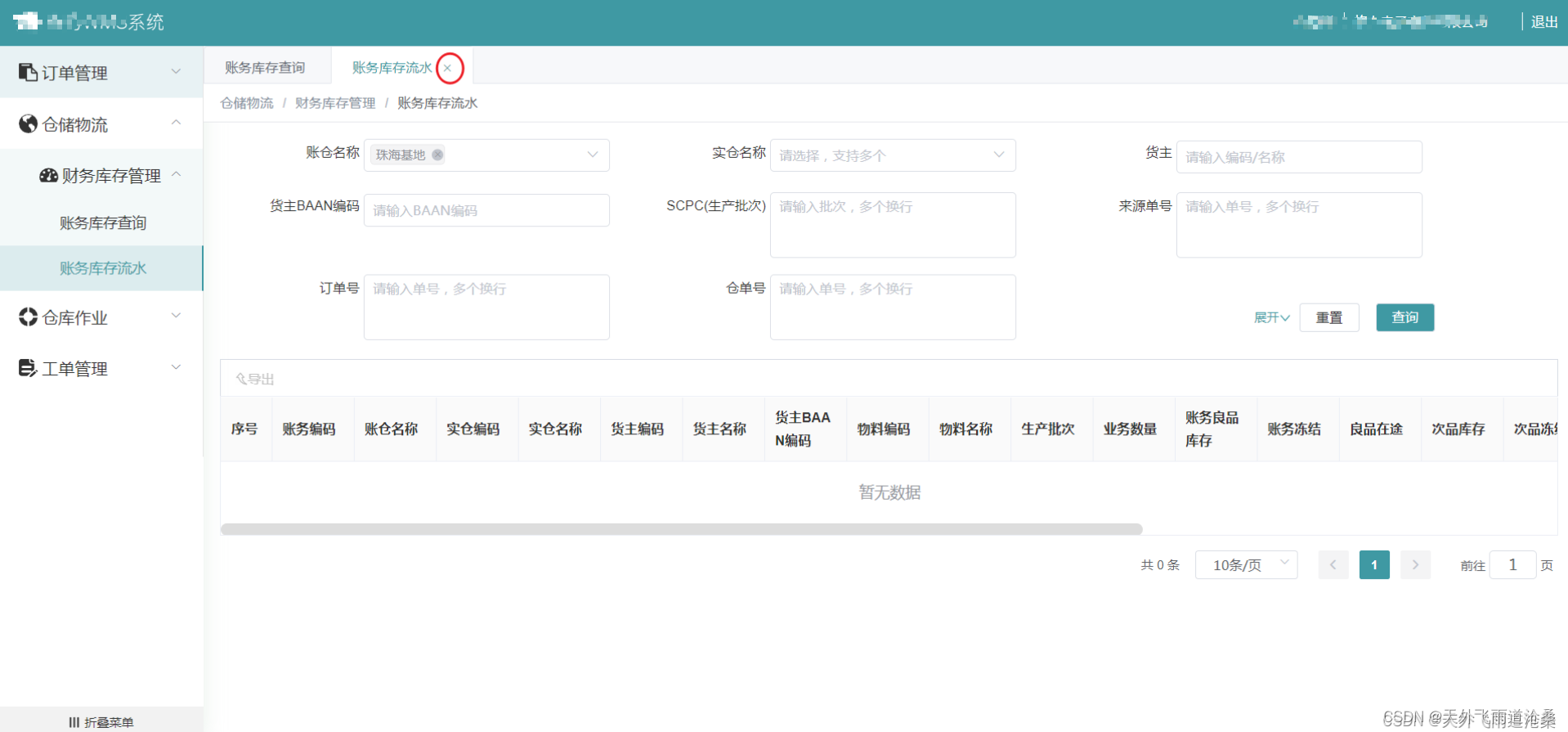Click the 查询 search button
1568x732 pixels.
pos(1404,317)
